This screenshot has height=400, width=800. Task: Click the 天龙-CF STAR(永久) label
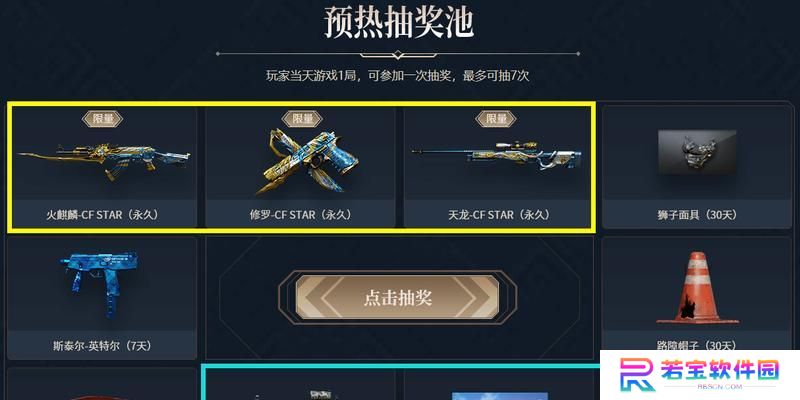[499, 215]
